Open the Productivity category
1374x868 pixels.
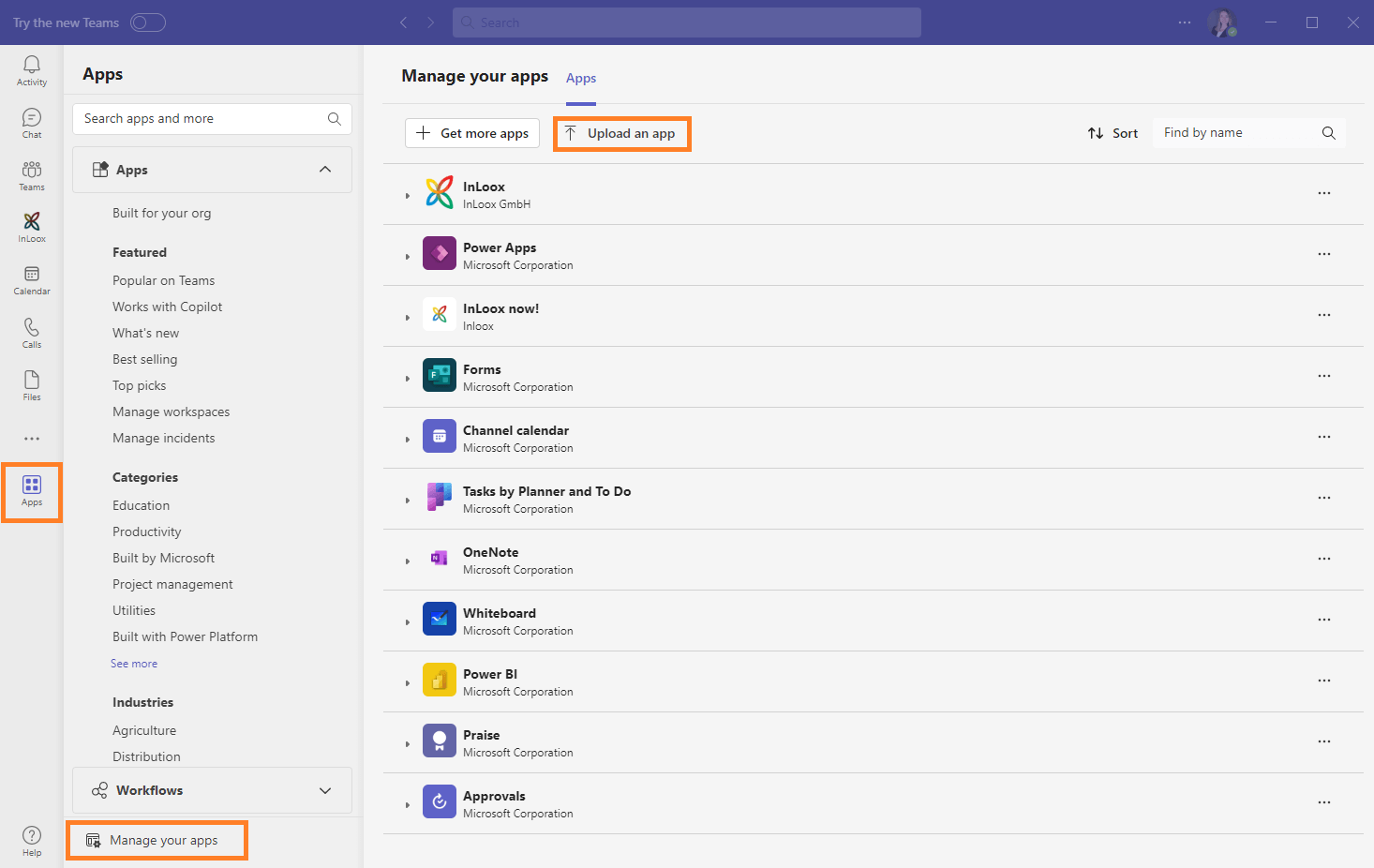(147, 531)
